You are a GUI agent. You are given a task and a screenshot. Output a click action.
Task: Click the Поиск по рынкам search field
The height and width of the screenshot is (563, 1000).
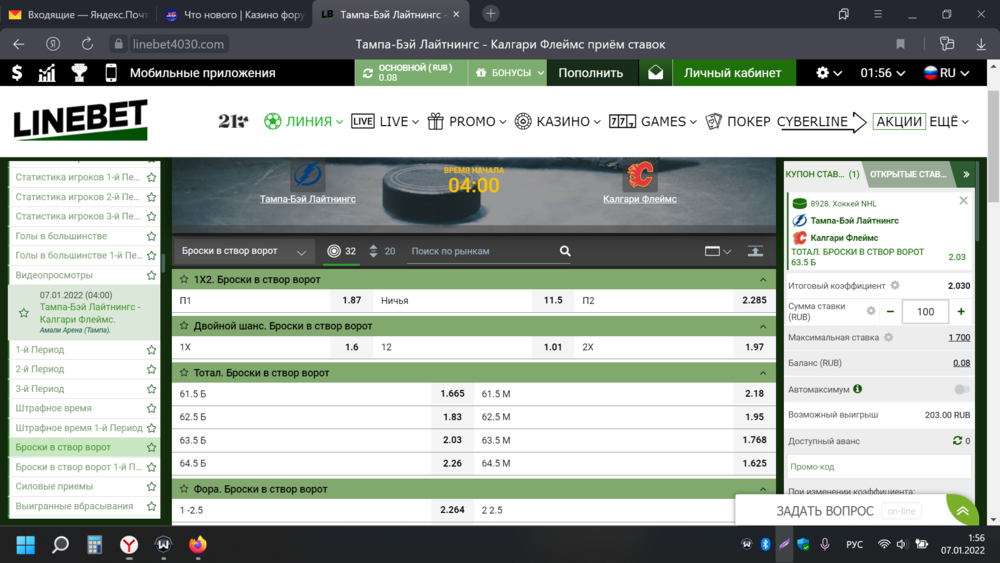482,251
